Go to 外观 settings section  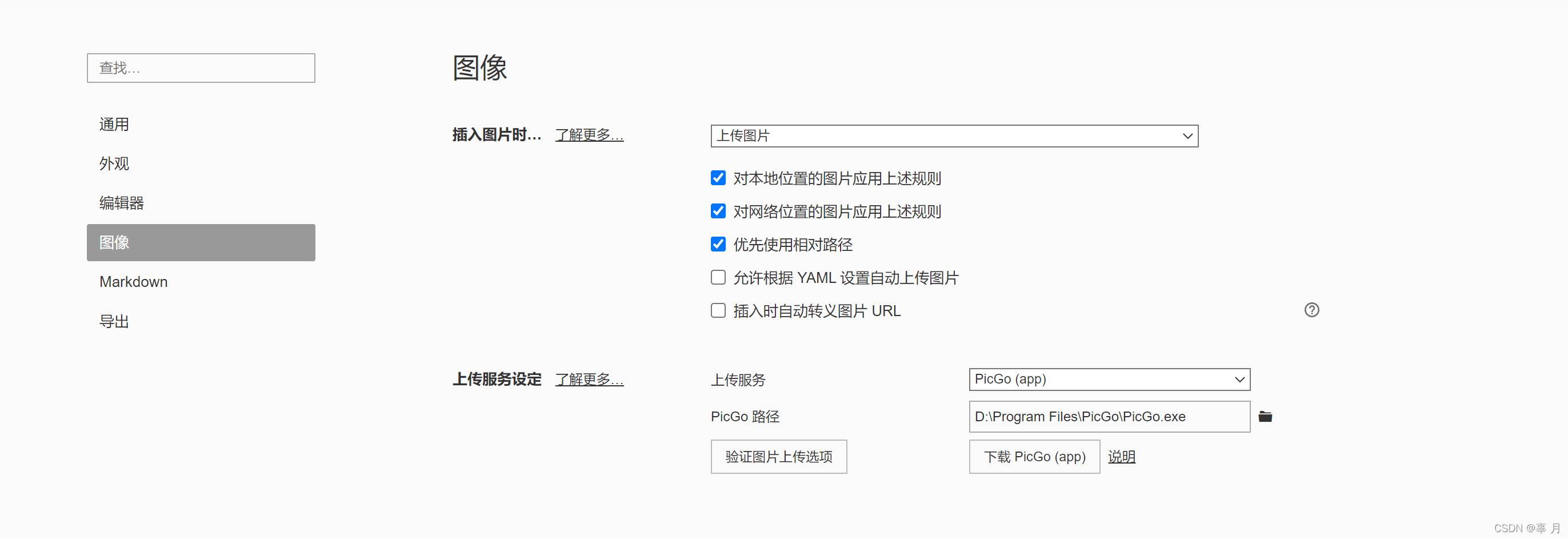pyautogui.click(x=201, y=164)
